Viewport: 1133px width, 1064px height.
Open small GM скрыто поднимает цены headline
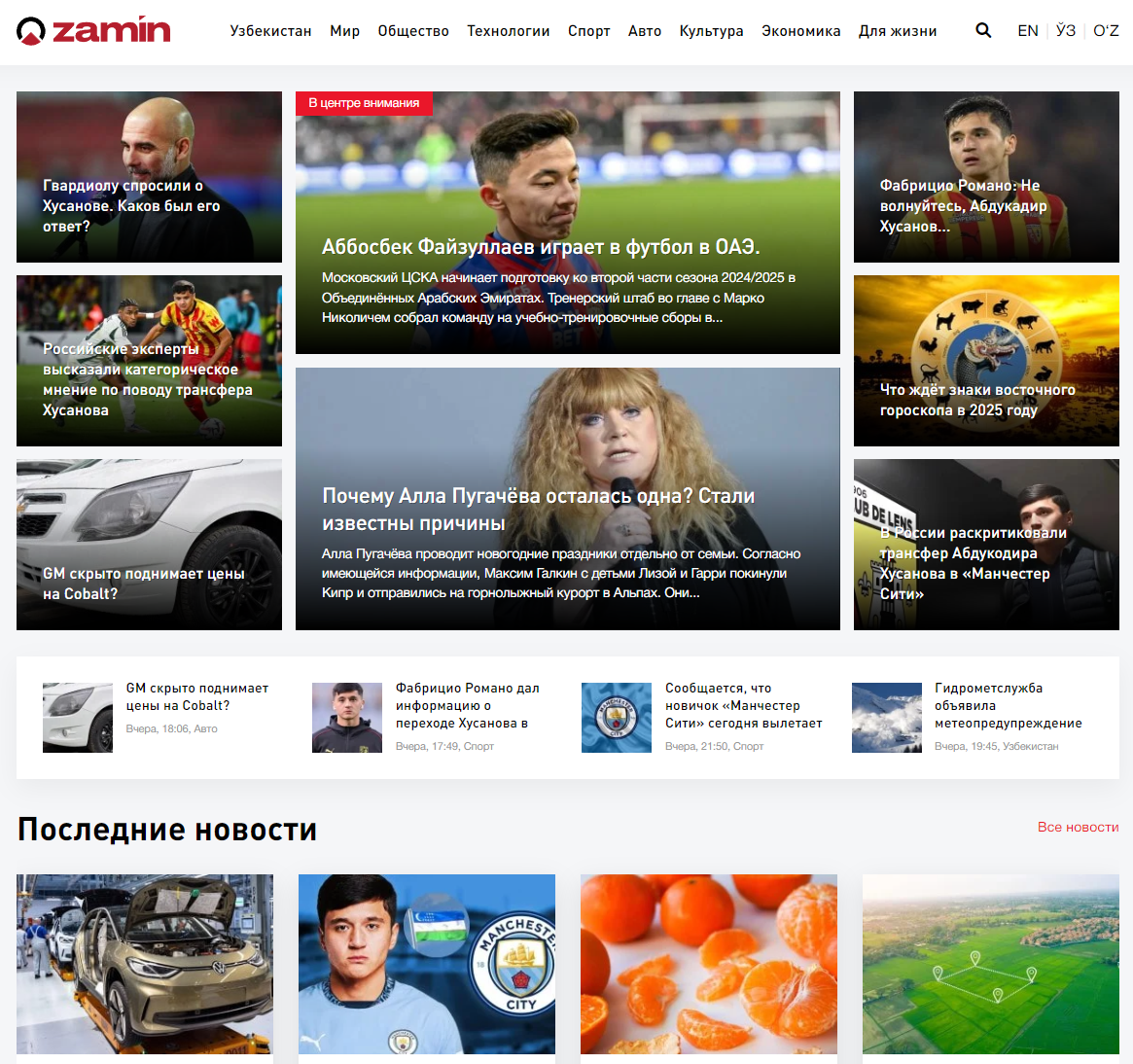[x=197, y=696]
